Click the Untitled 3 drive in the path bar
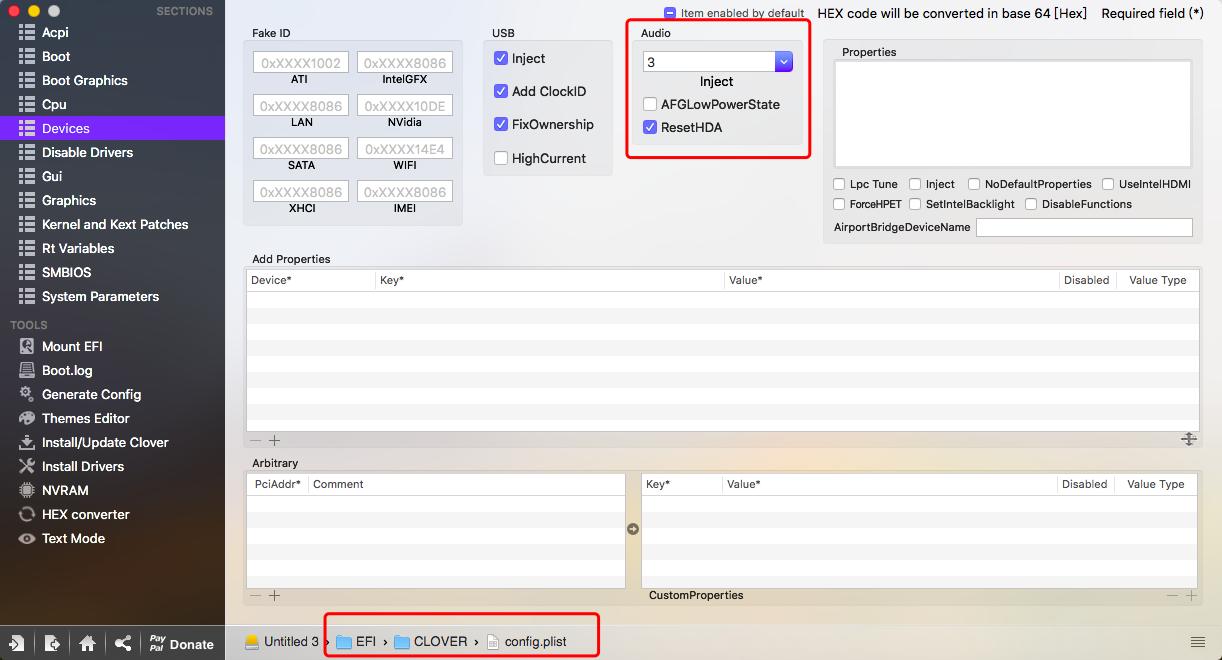 tap(282, 642)
